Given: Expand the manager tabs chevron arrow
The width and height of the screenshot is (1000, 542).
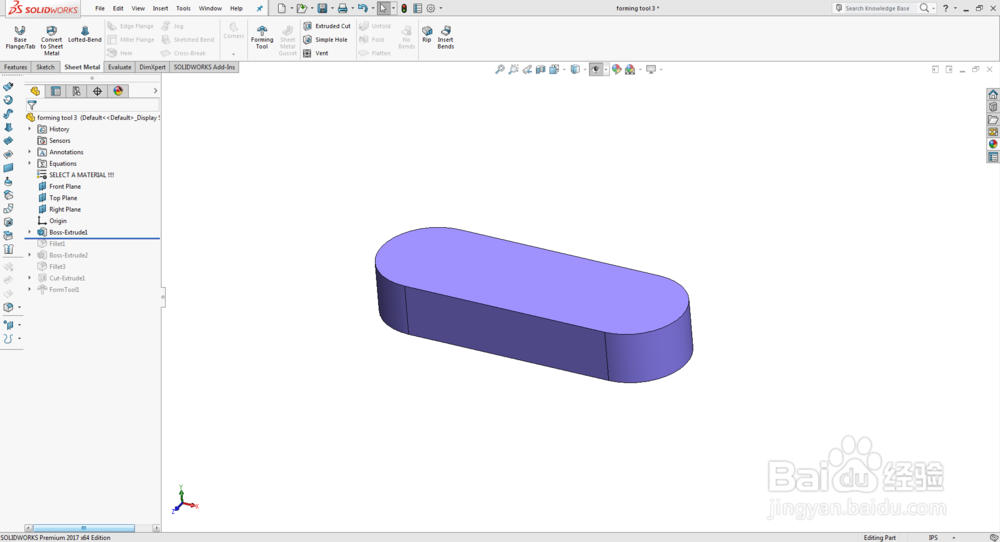Looking at the screenshot, I should click(x=155, y=91).
